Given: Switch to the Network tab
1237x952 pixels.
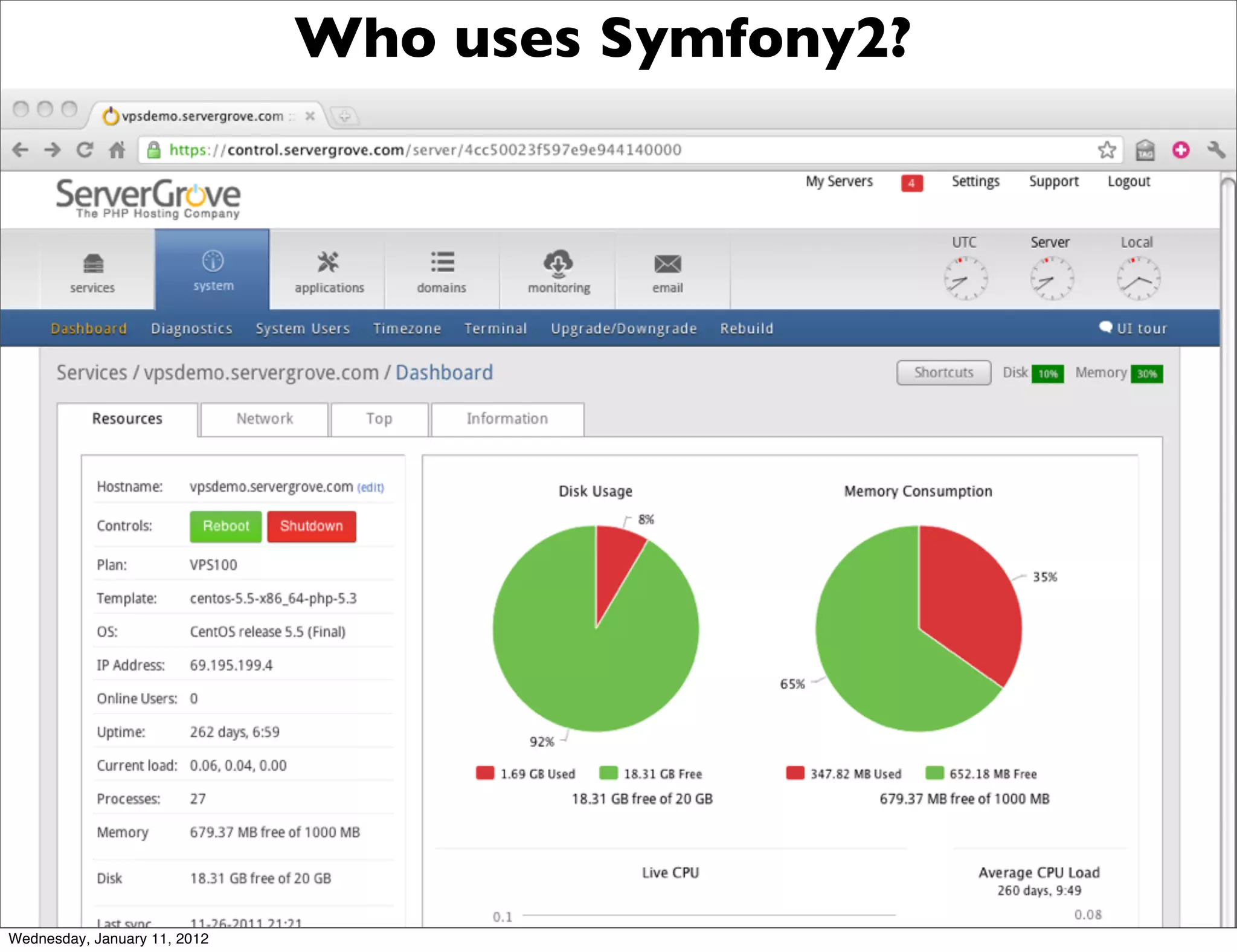Looking at the screenshot, I should click(265, 419).
